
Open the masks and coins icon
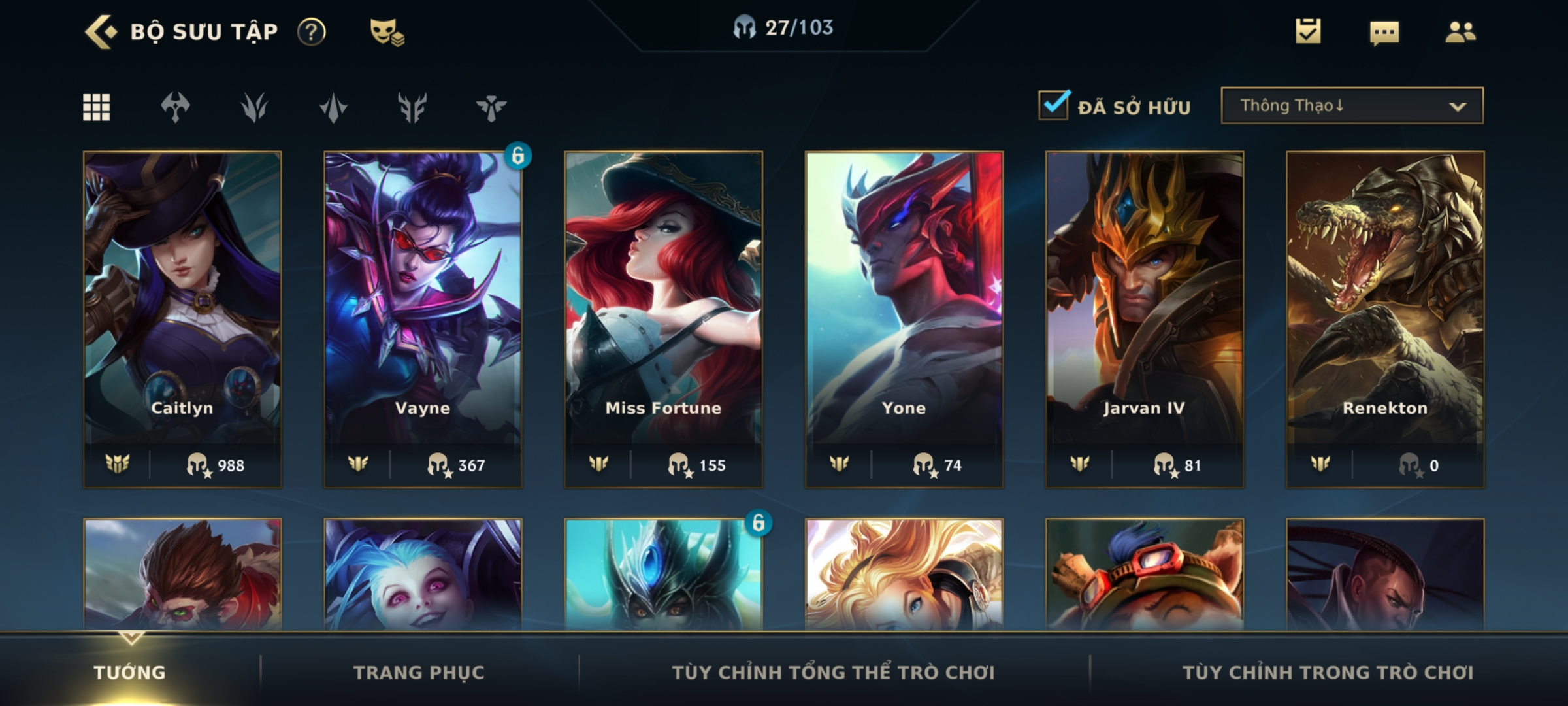point(387,32)
